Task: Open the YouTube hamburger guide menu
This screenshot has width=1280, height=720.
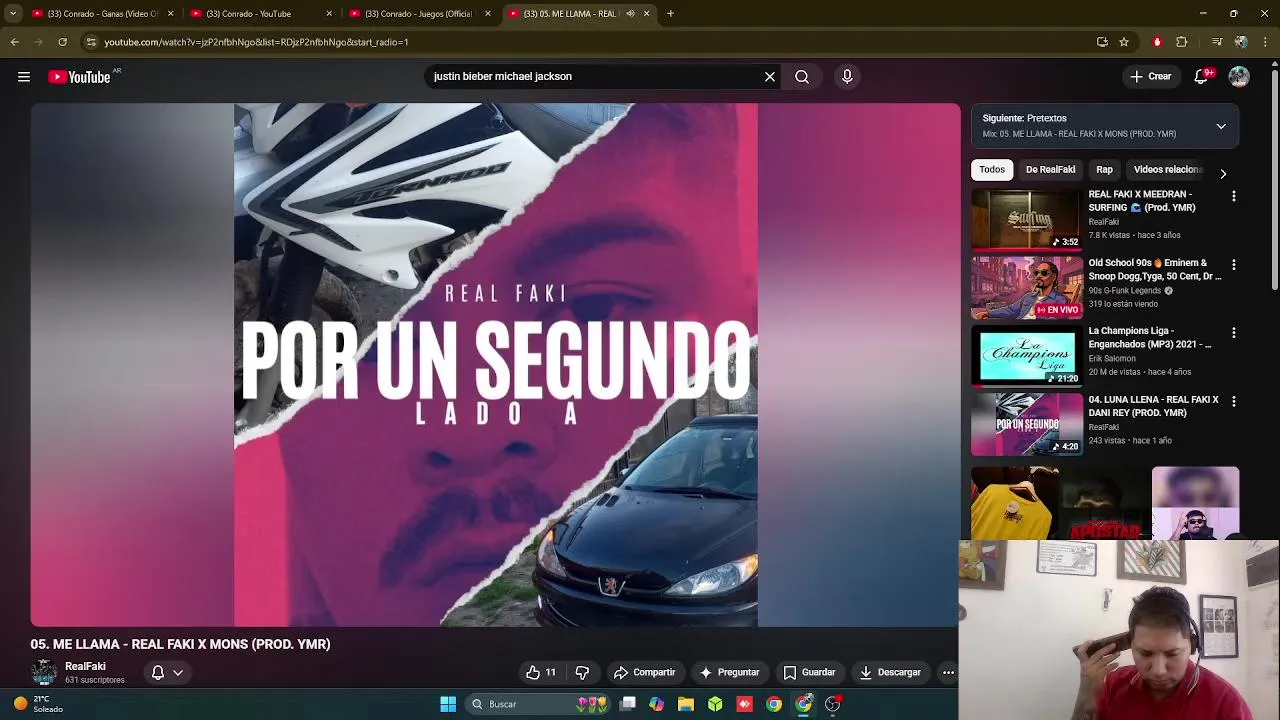Action: pyautogui.click(x=24, y=77)
